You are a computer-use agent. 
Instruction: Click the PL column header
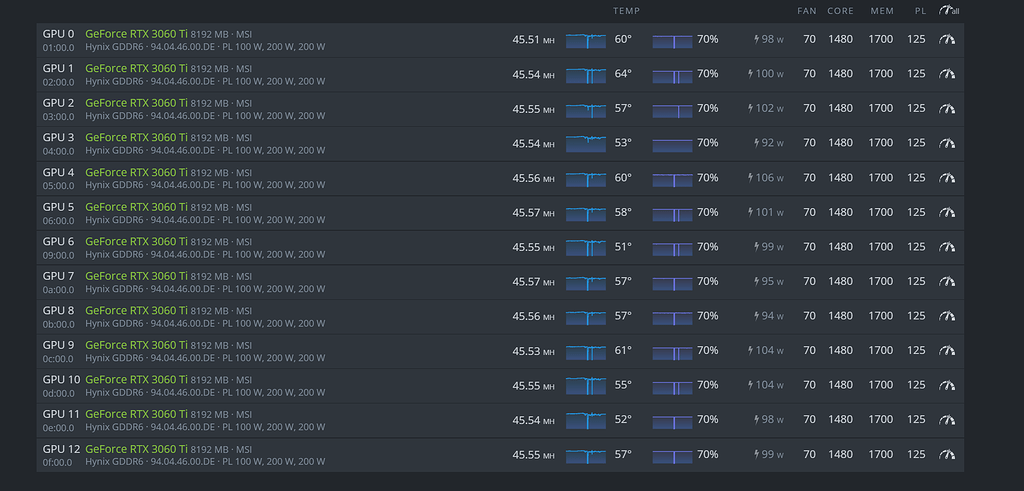point(920,11)
